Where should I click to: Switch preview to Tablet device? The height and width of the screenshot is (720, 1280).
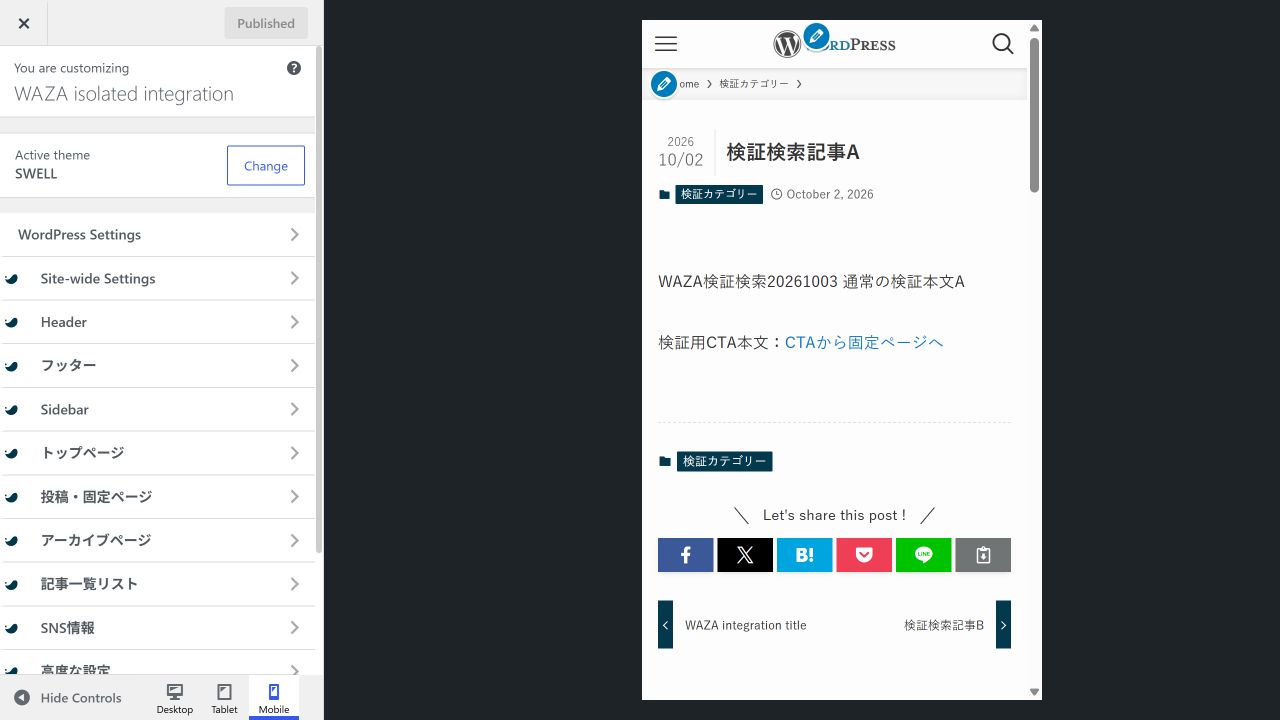pos(224,698)
